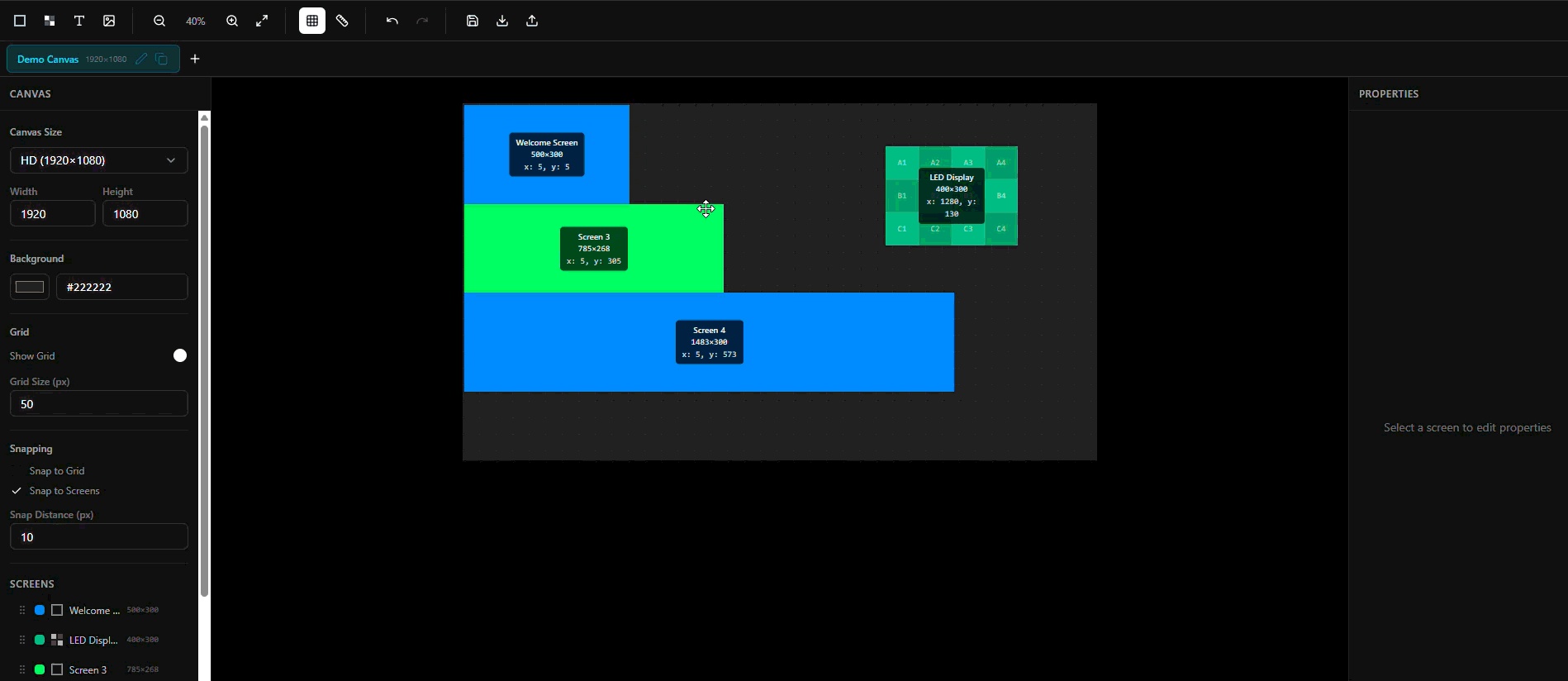Rename Demo Canvas with pencil icon
Screen dimensions: 1568x681
pos(141,59)
